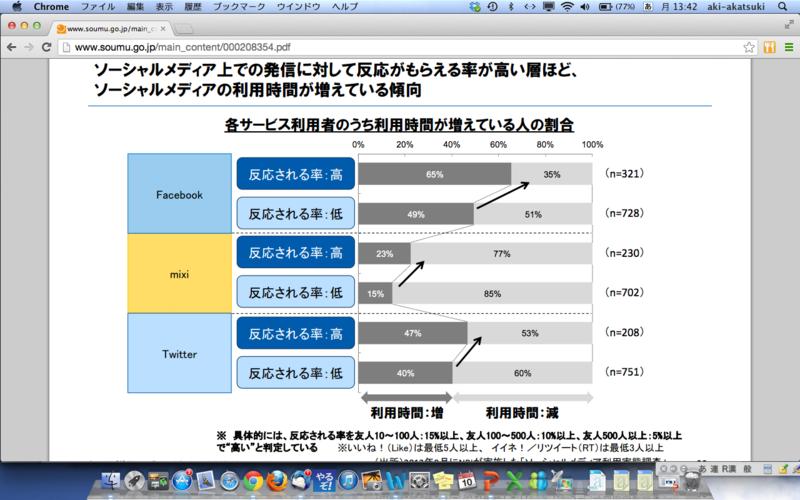
Task: Click the Twitter category box in chart
Action: [x=180, y=354]
